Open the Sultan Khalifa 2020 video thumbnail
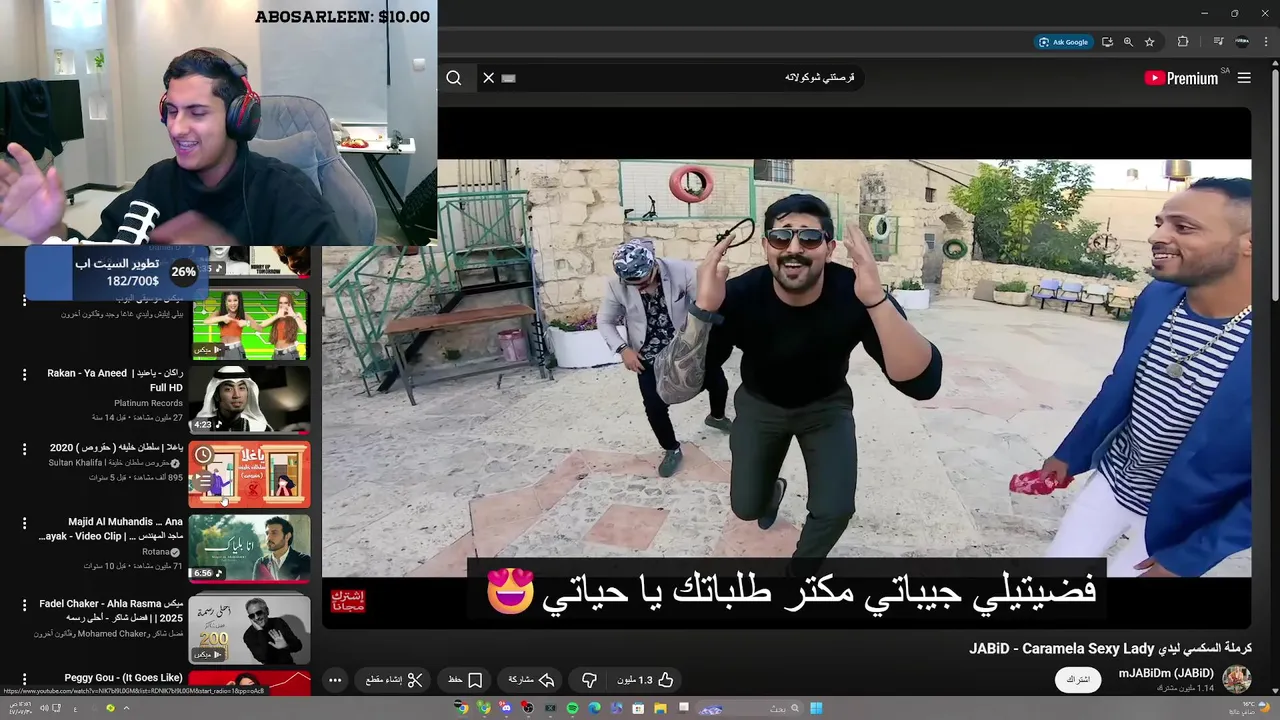1280x720 pixels. pos(249,474)
